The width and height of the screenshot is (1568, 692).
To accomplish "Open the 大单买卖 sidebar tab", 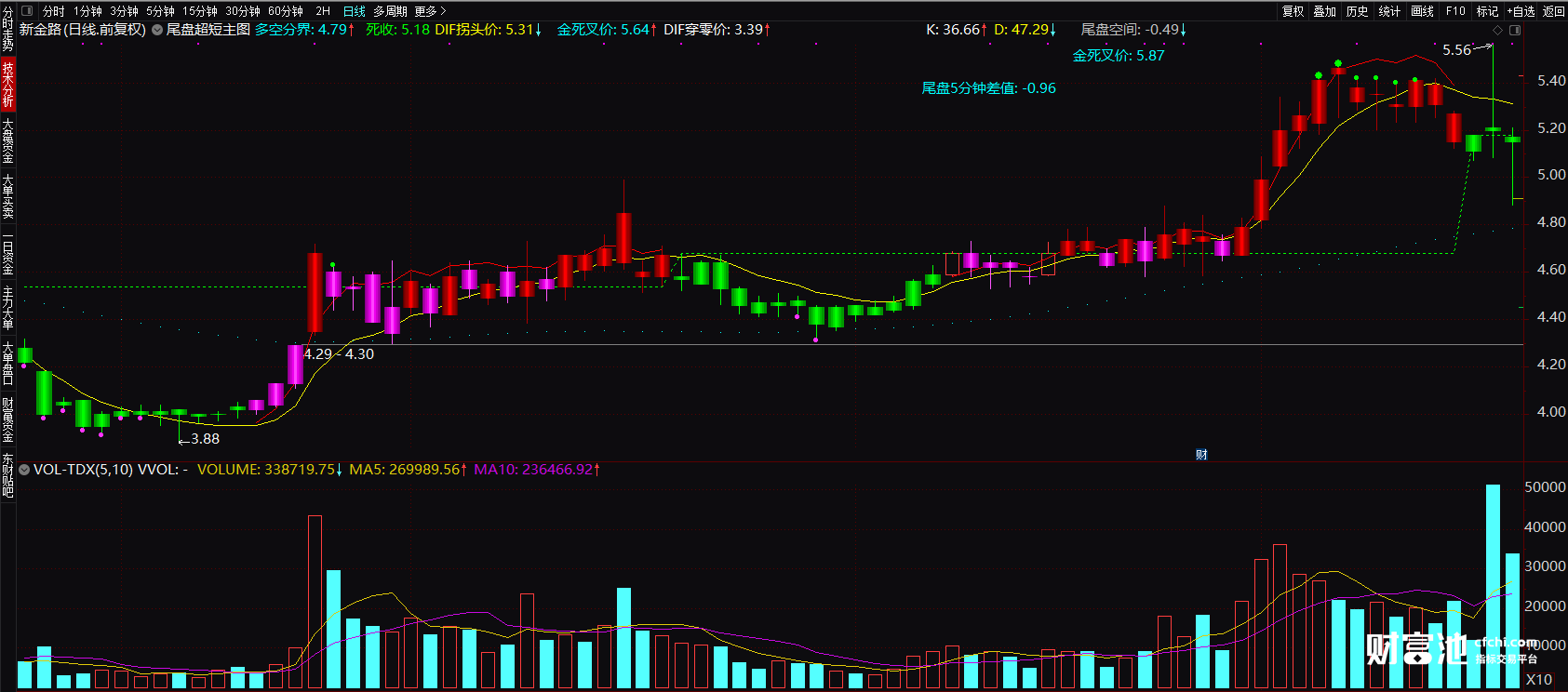I will pos(7,195).
